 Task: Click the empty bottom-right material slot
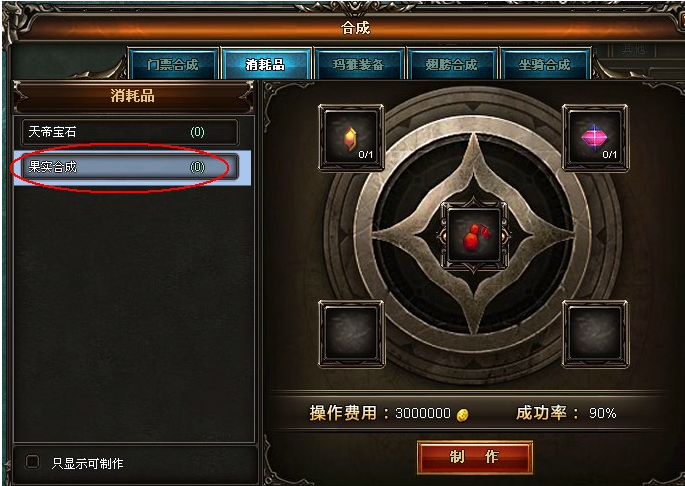pos(595,333)
